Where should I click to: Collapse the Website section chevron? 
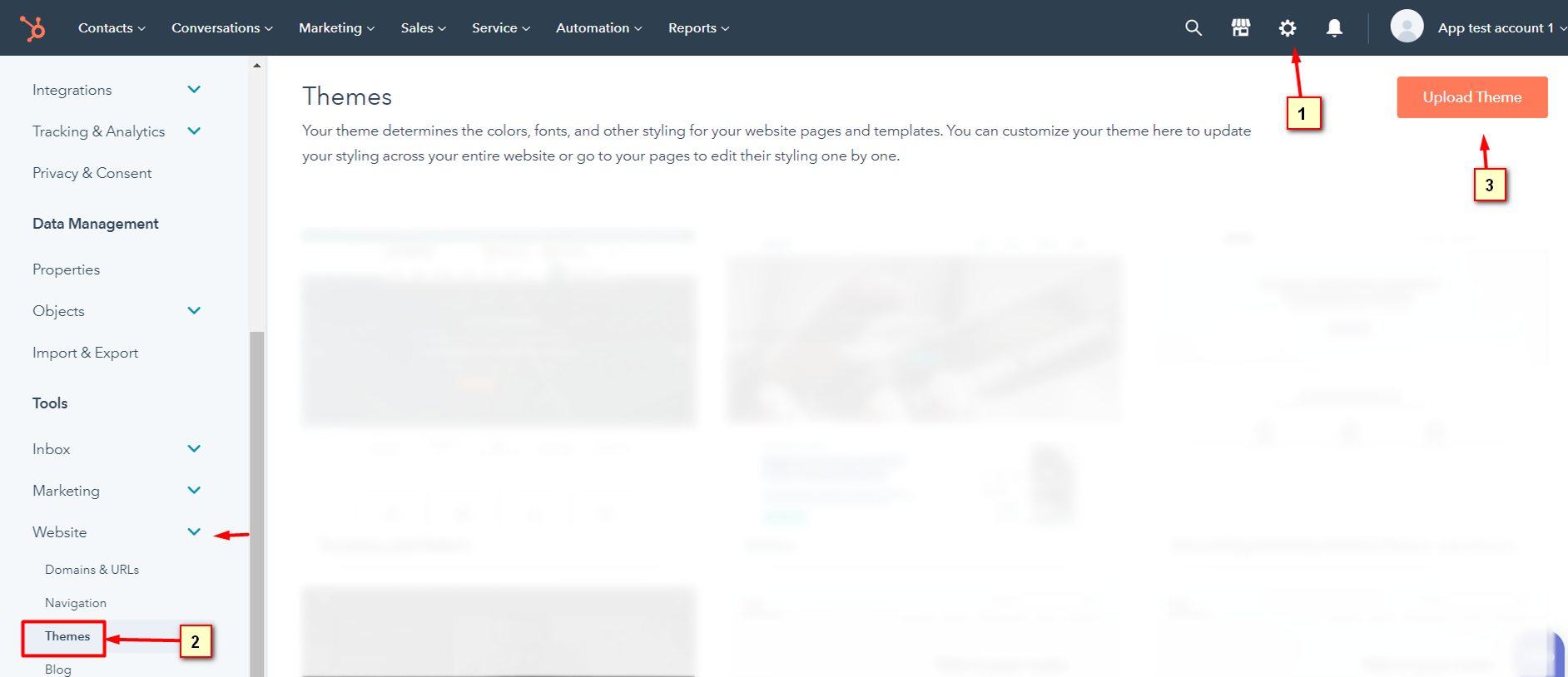pos(194,532)
